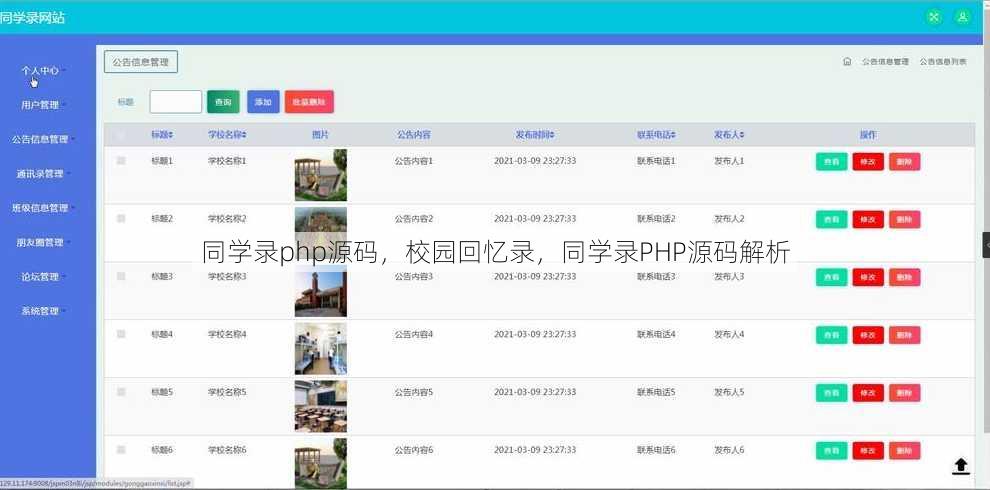Expand 个人中心 sidebar menu

[43, 71]
